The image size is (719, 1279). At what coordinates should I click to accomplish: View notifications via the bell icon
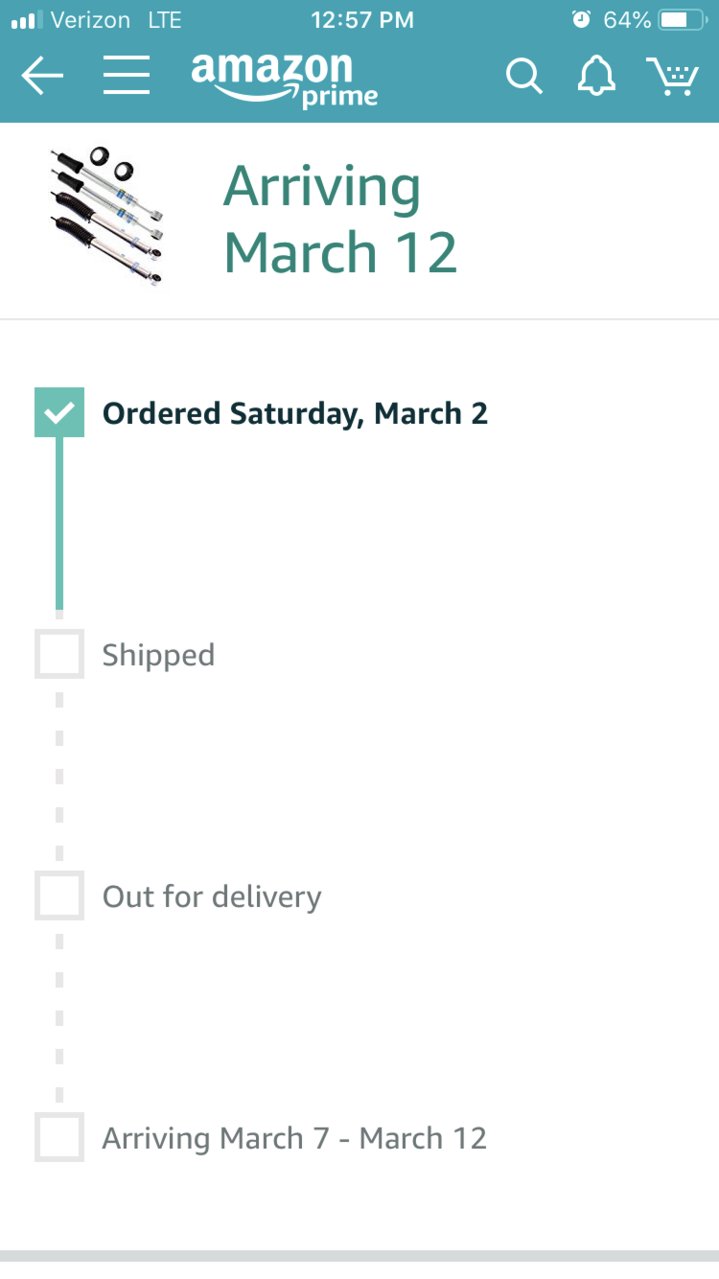(597, 76)
